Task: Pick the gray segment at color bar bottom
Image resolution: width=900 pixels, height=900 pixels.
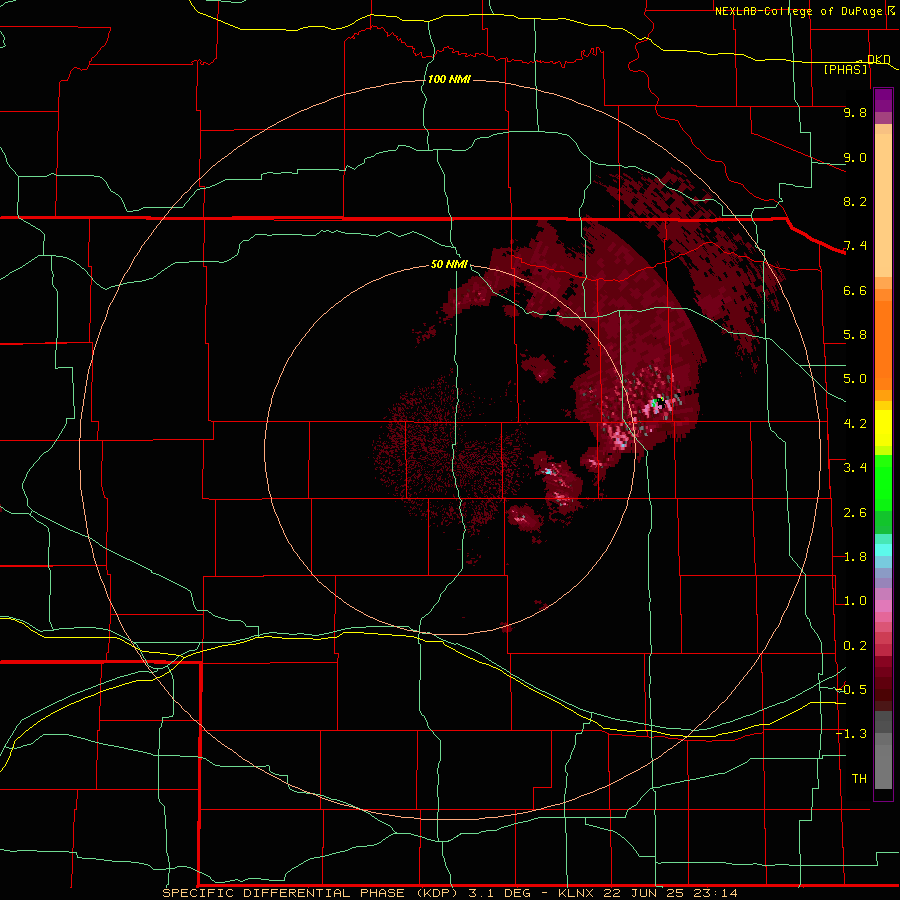Action: 883,766
